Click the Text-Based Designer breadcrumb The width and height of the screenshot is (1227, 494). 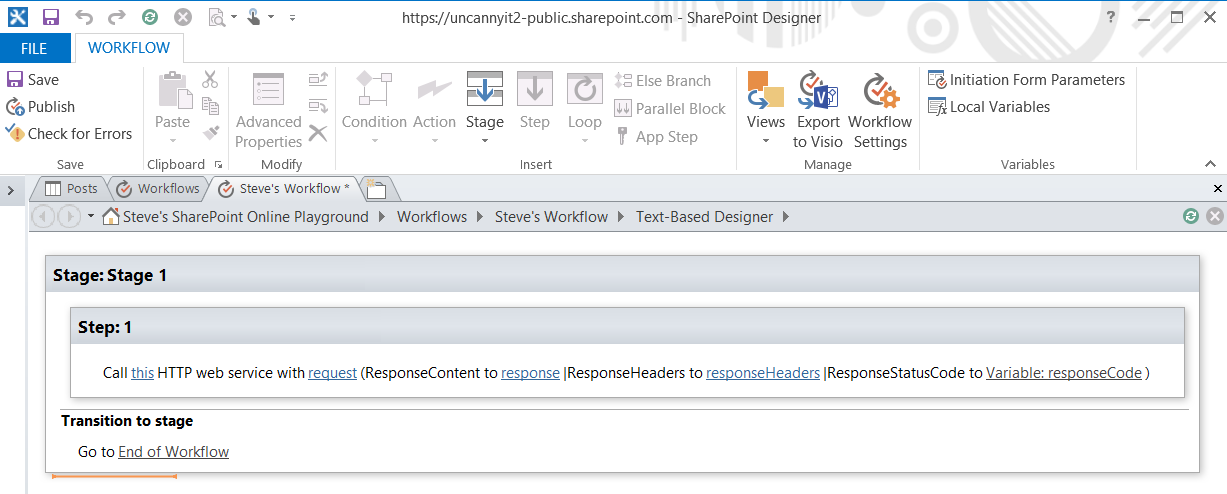click(x=705, y=217)
